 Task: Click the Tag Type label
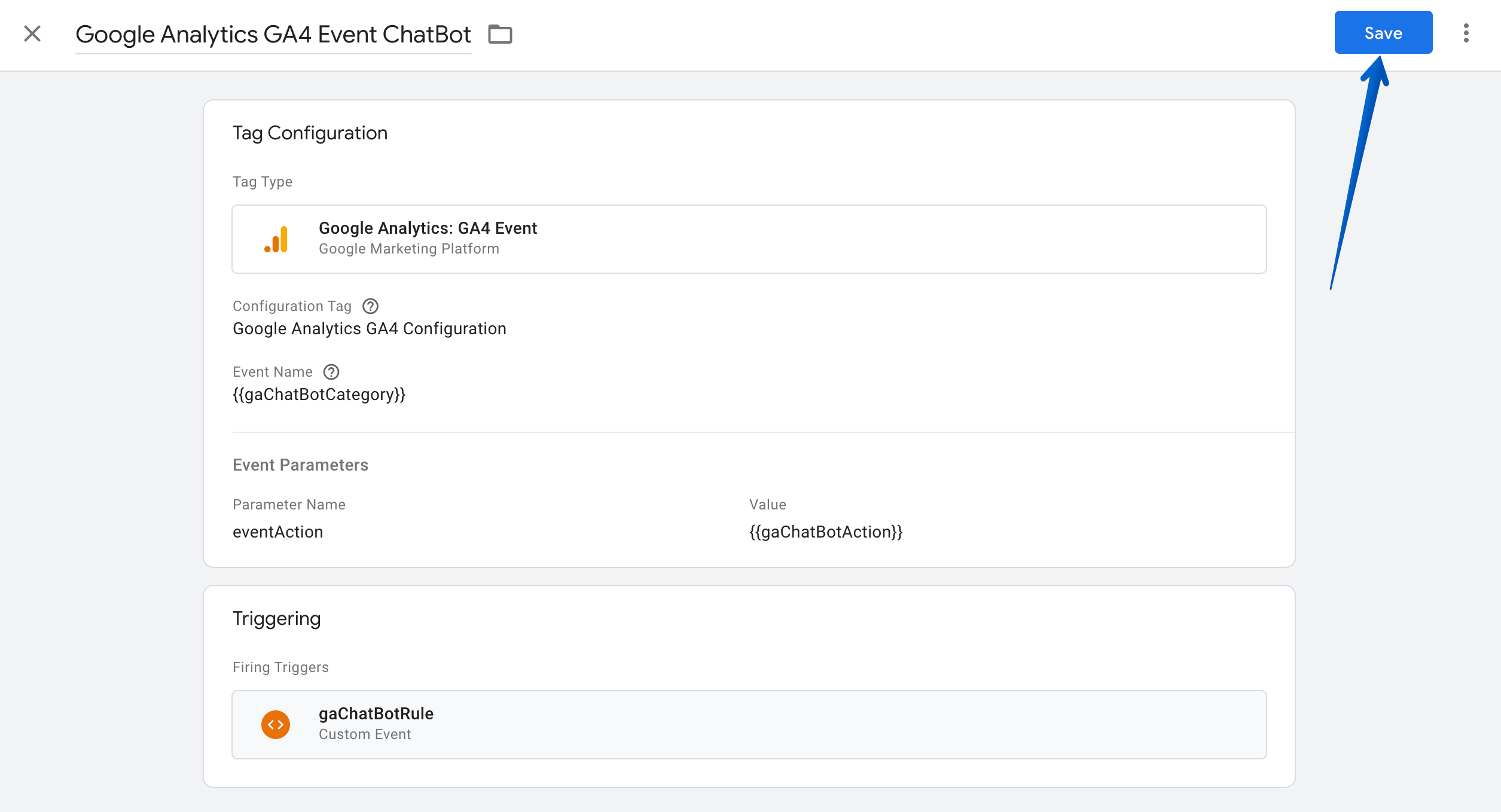tap(263, 182)
